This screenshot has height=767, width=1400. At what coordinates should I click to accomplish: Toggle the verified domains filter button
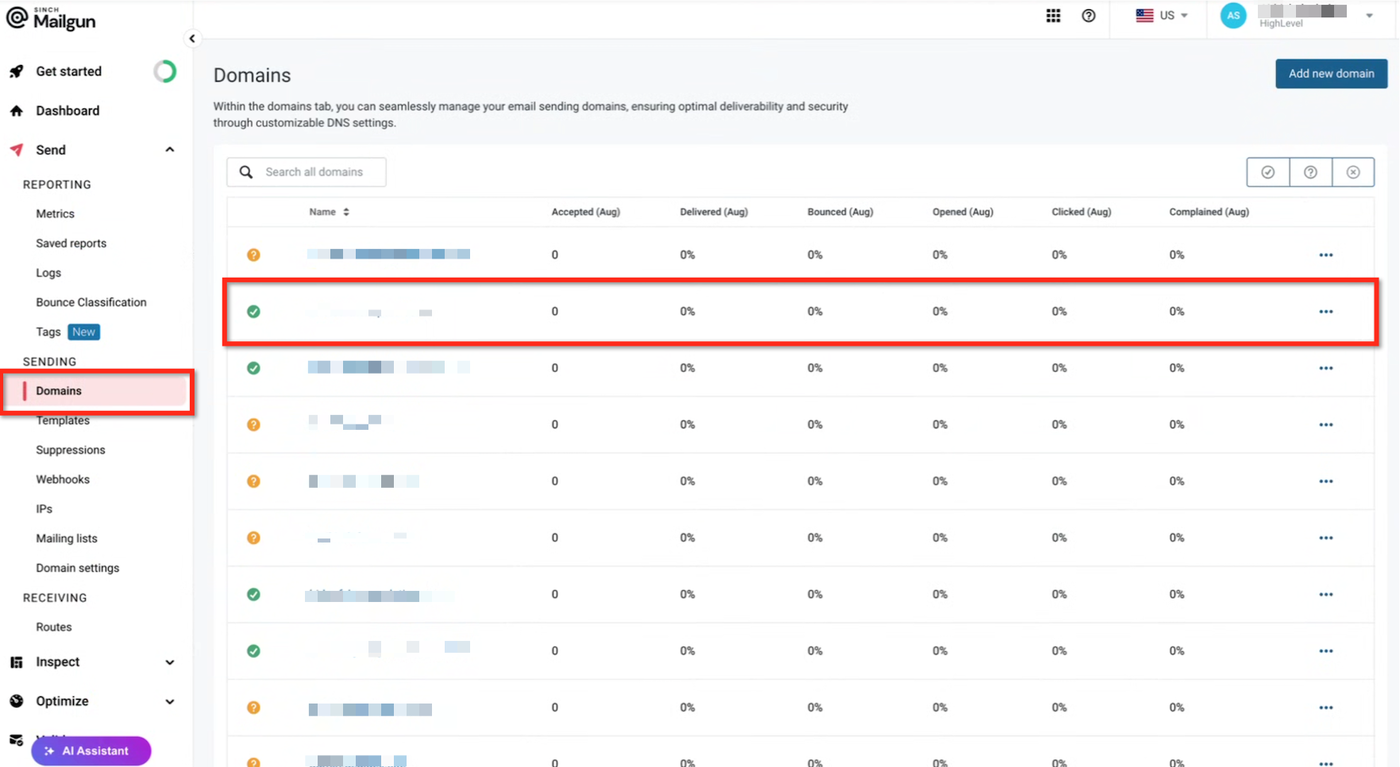(1268, 172)
